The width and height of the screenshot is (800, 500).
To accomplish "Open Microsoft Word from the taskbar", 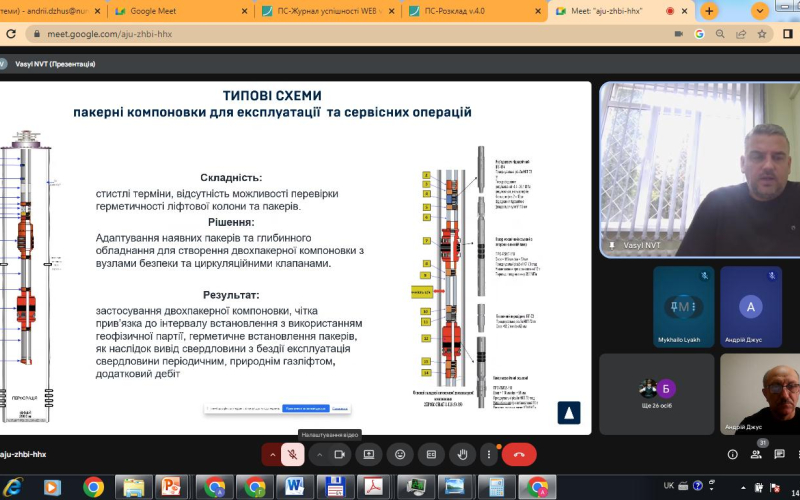I will (x=296, y=487).
